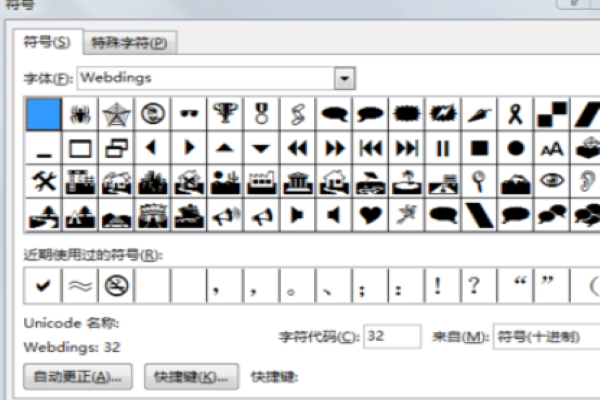Select the restore overlapping windows symbol
Screen dimensions: 600x400
(x=116, y=149)
